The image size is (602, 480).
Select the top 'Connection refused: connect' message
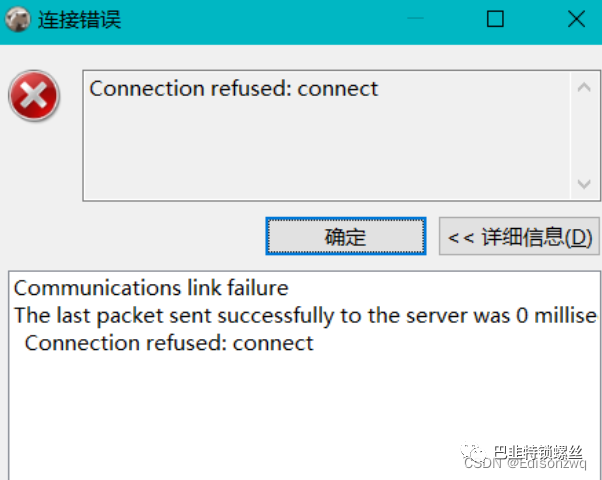[234, 89]
